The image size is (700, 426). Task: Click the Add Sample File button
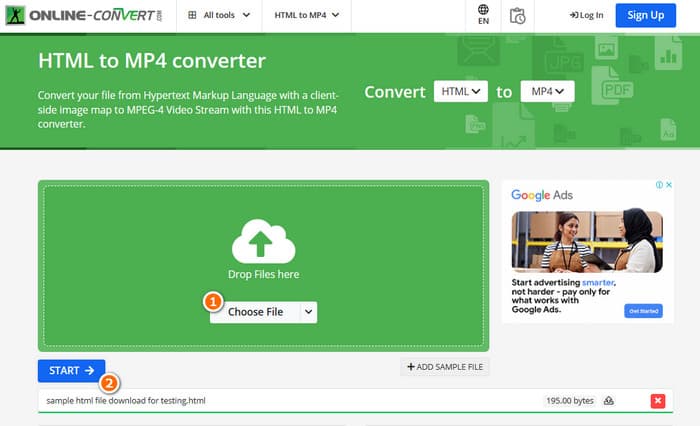coord(445,368)
